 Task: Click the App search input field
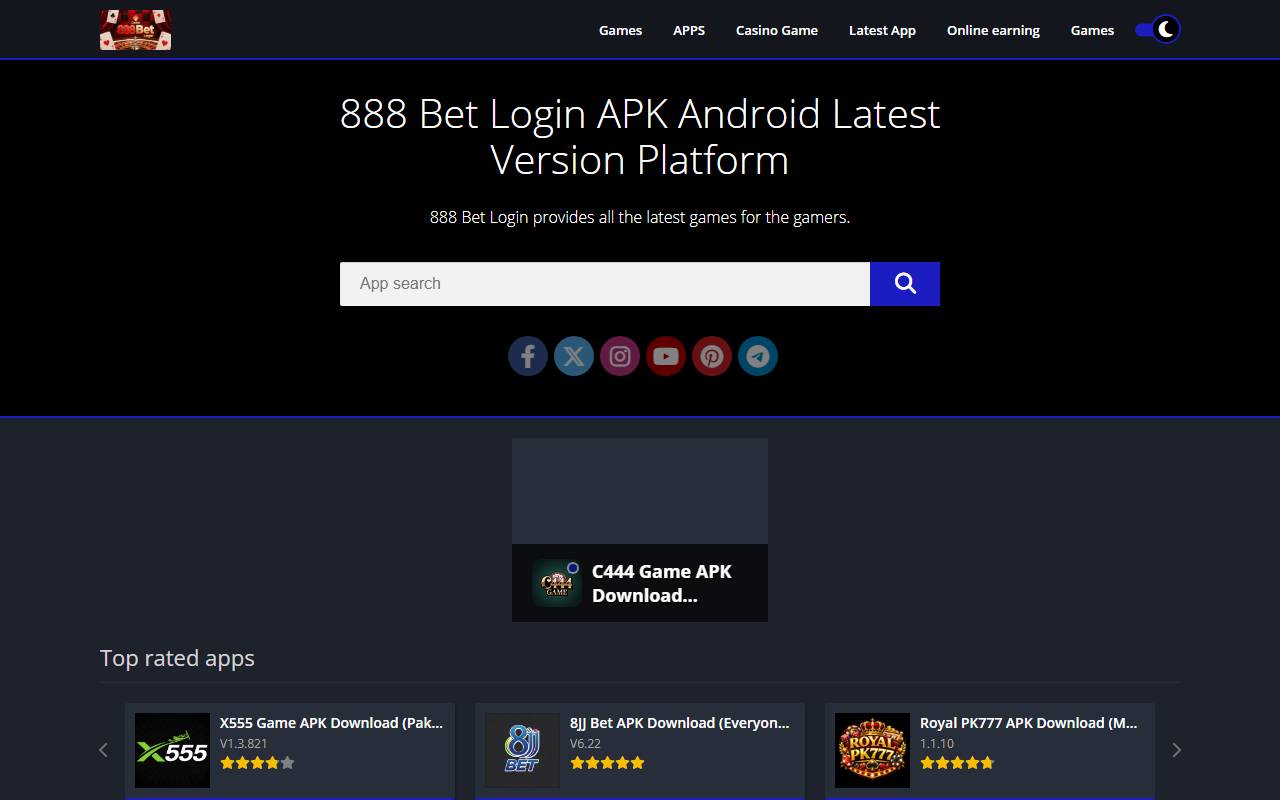click(x=605, y=284)
